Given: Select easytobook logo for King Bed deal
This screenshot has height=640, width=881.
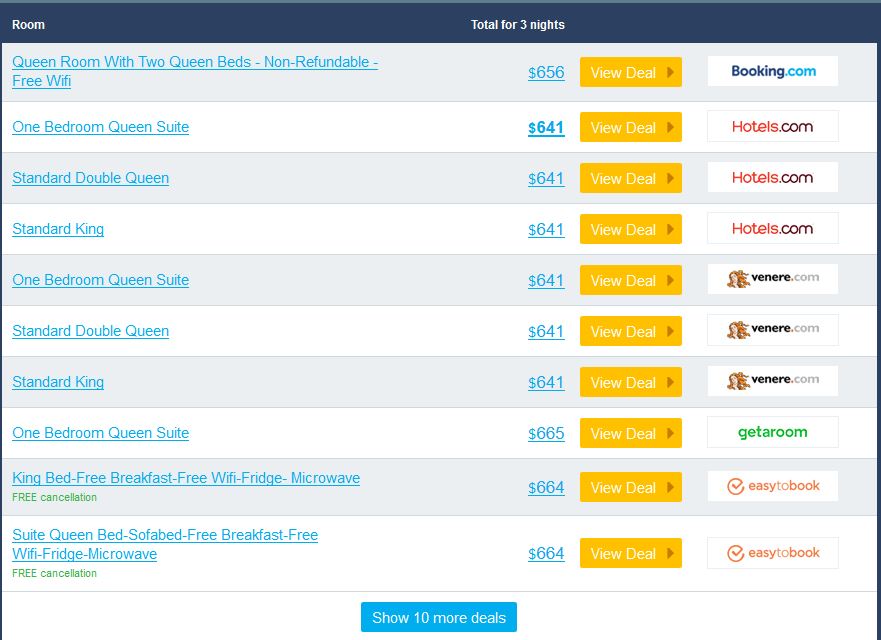Looking at the screenshot, I should [772, 486].
